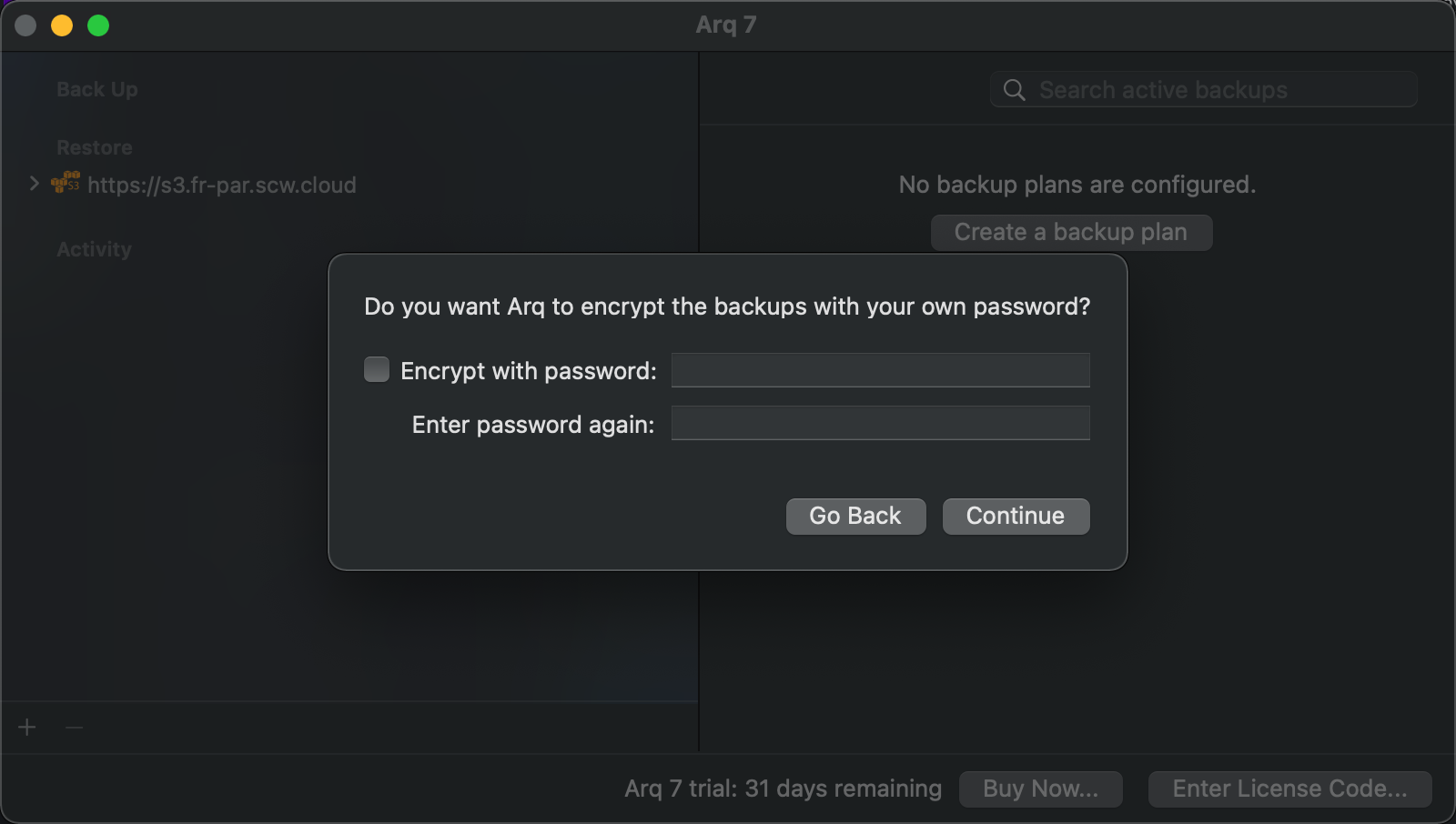Expand the s3.fr-par.scw.cloud storage chevron

click(34, 184)
